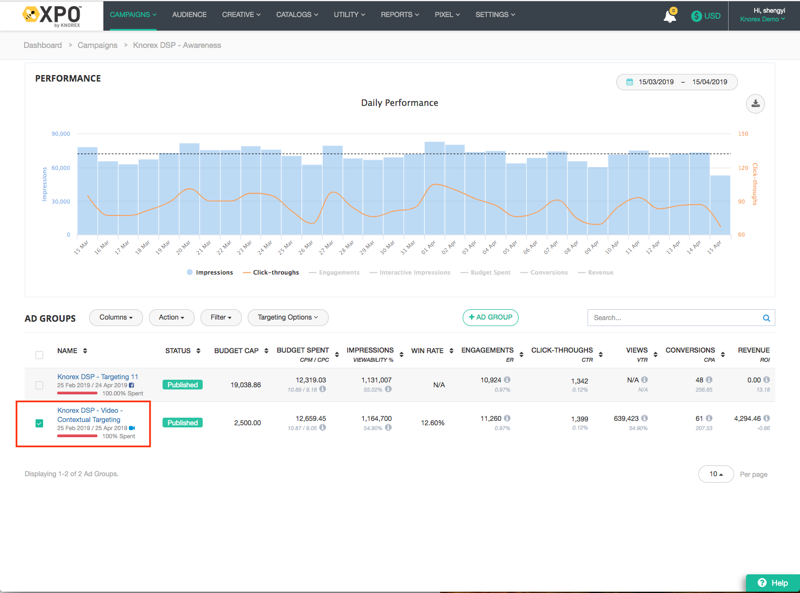800x593 pixels.
Task: Click the notification bell icon
Action: tap(669, 16)
